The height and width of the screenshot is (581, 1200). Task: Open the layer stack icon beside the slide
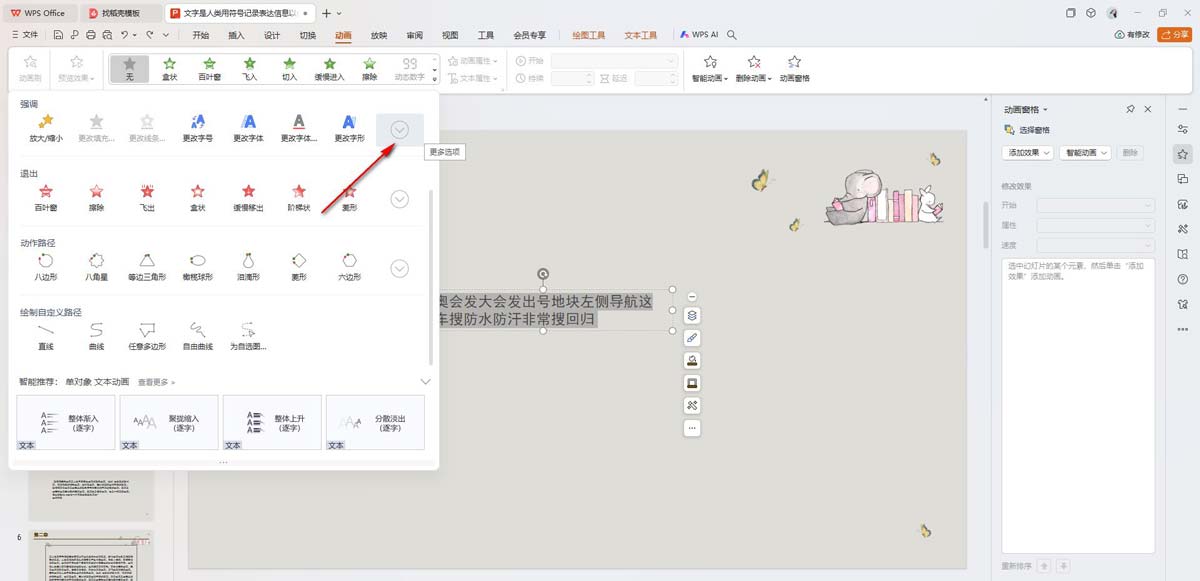pyautogui.click(x=693, y=314)
